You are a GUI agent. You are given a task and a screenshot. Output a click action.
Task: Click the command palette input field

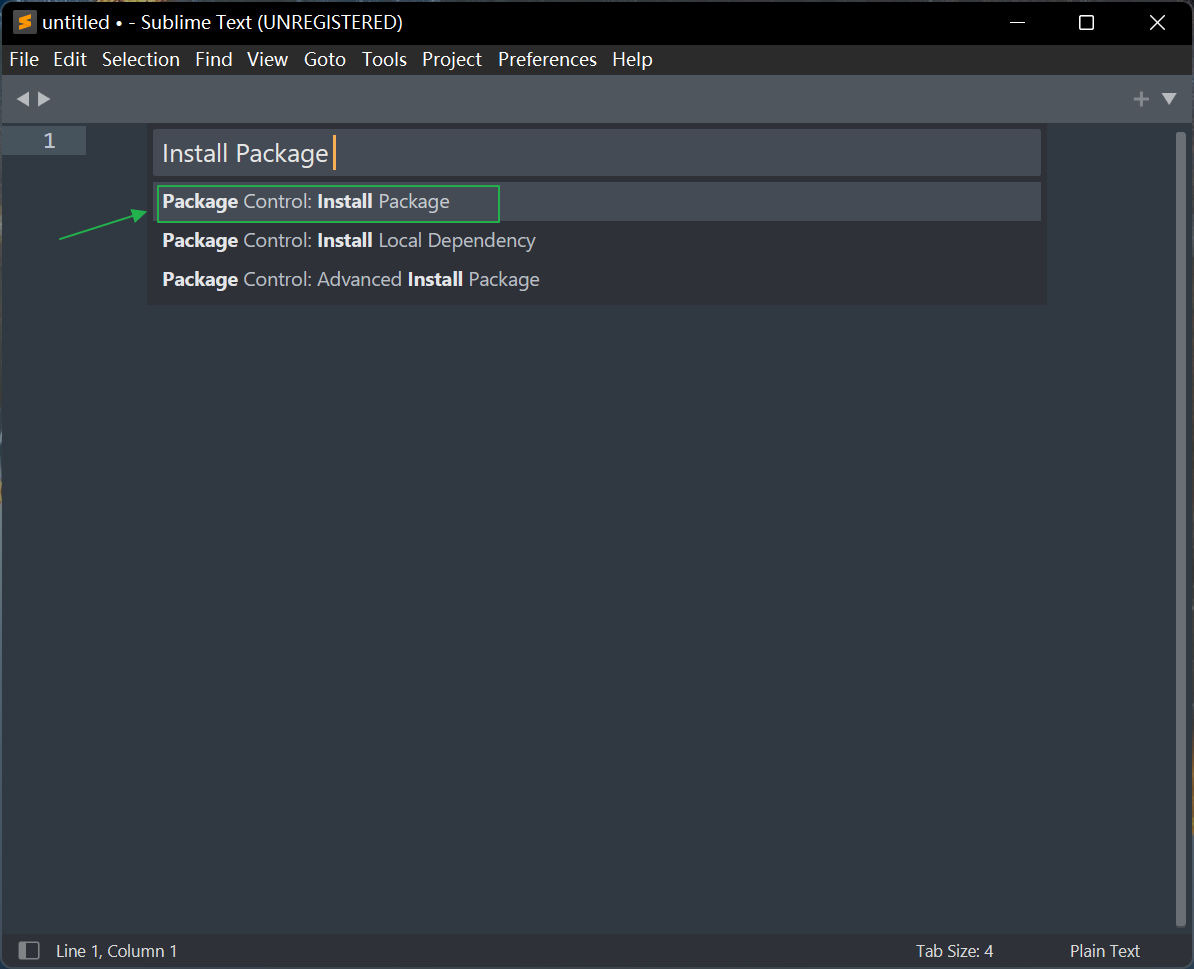(597, 153)
